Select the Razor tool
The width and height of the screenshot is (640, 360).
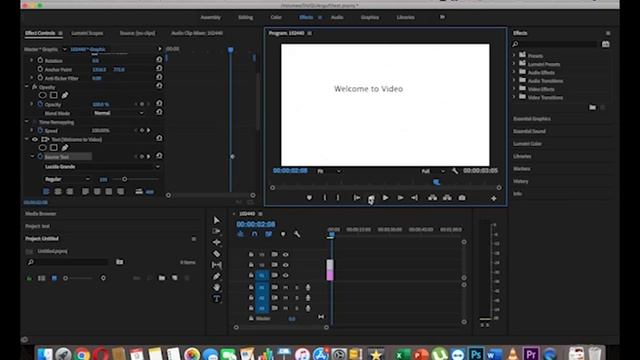pos(216,254)
